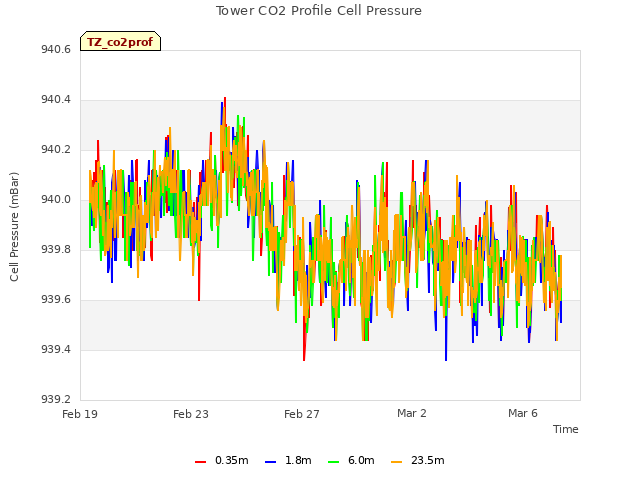Click the 940.4 y-axis tick label

tap(56, 100)
